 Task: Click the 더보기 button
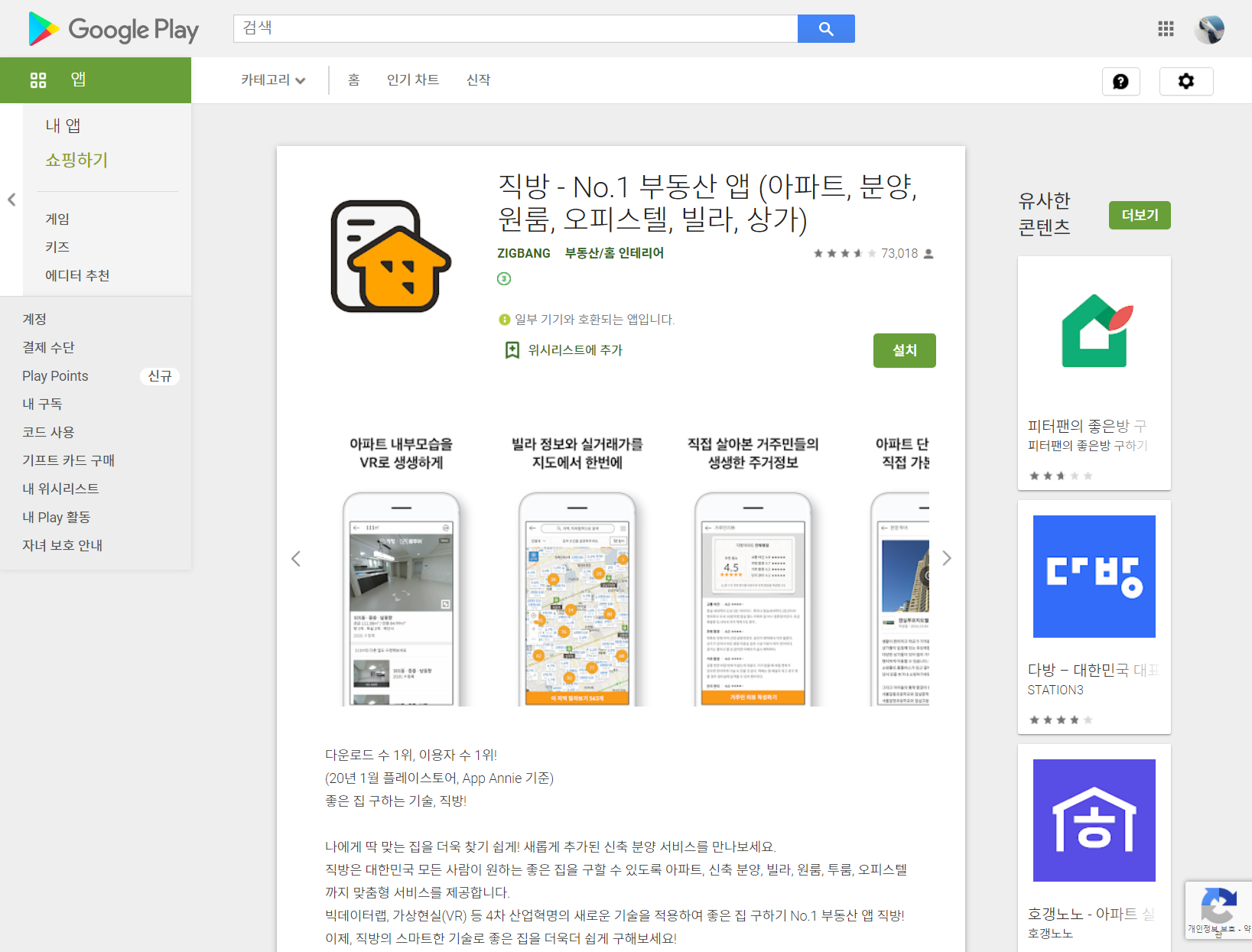tap(1140, 215)
